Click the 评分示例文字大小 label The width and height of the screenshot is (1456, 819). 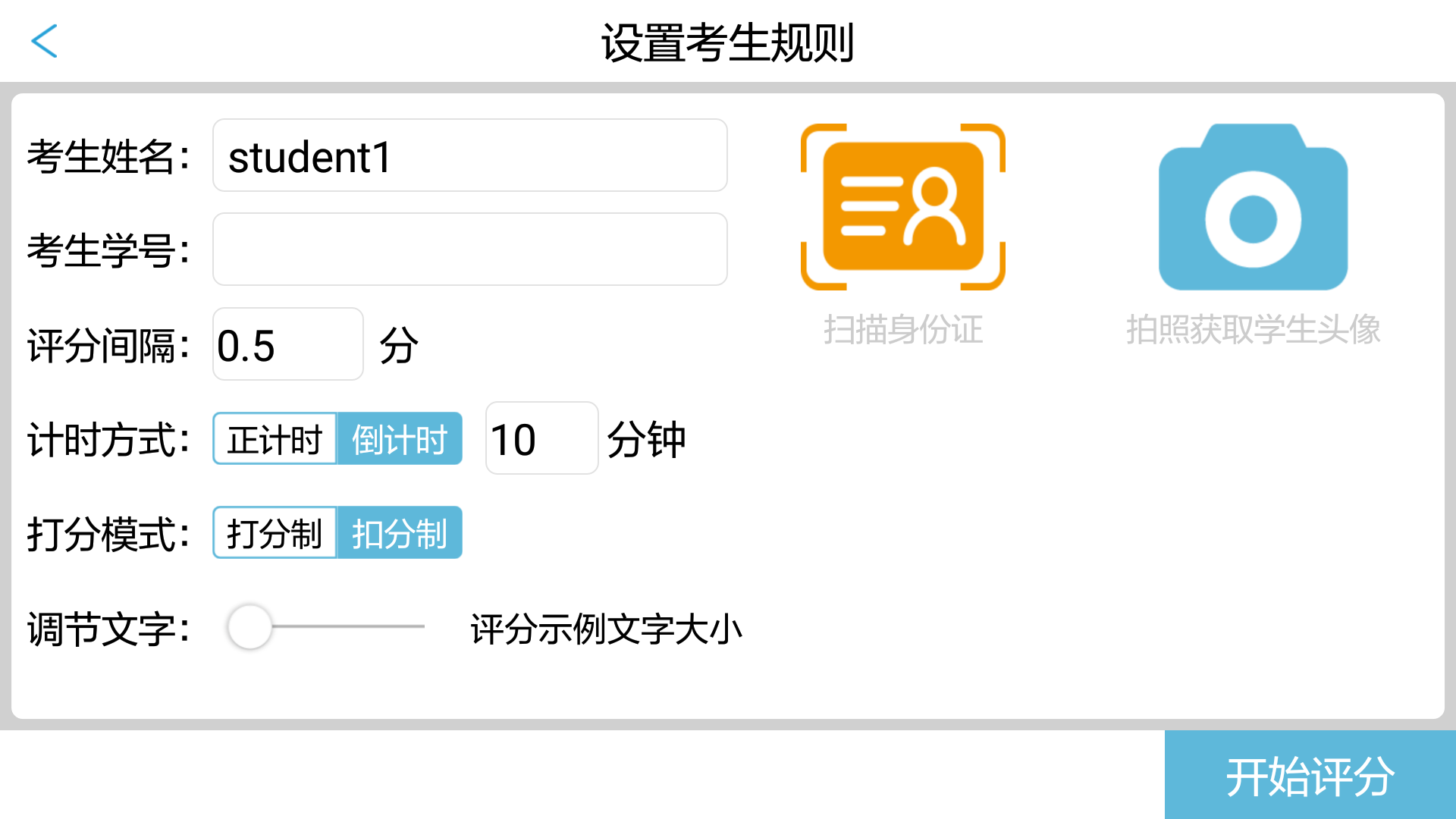click(607, 628)
